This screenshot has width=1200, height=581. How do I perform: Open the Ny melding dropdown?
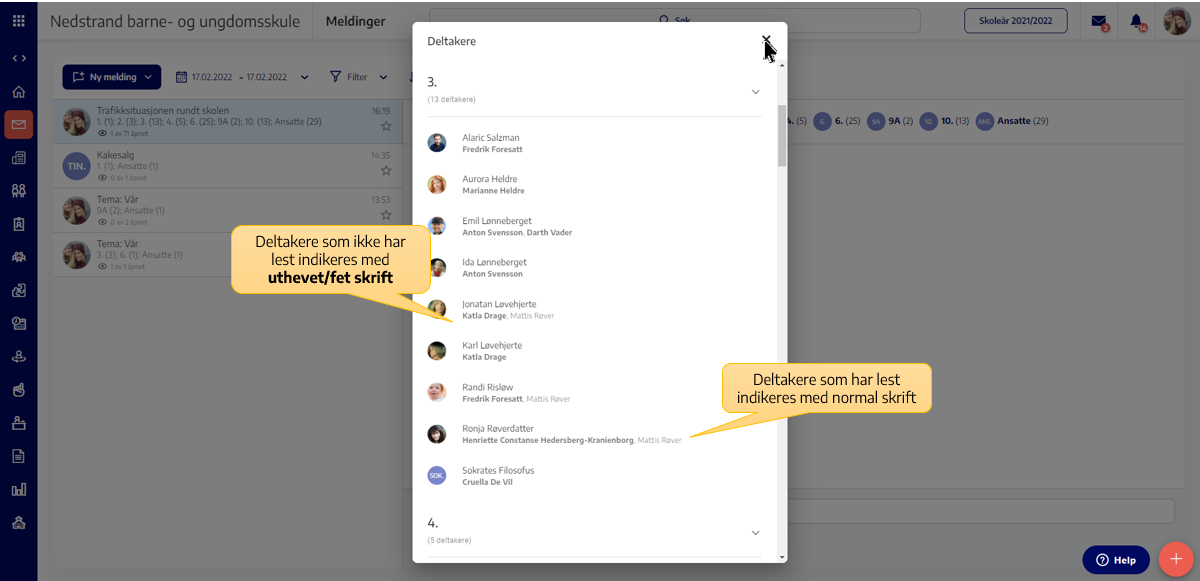click(x=112, y=77)
